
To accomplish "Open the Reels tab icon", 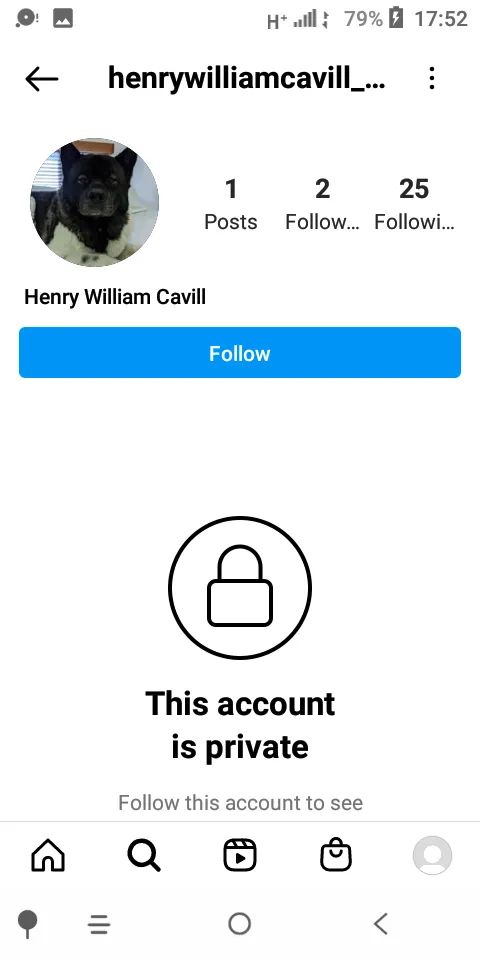I will point(240,855).
